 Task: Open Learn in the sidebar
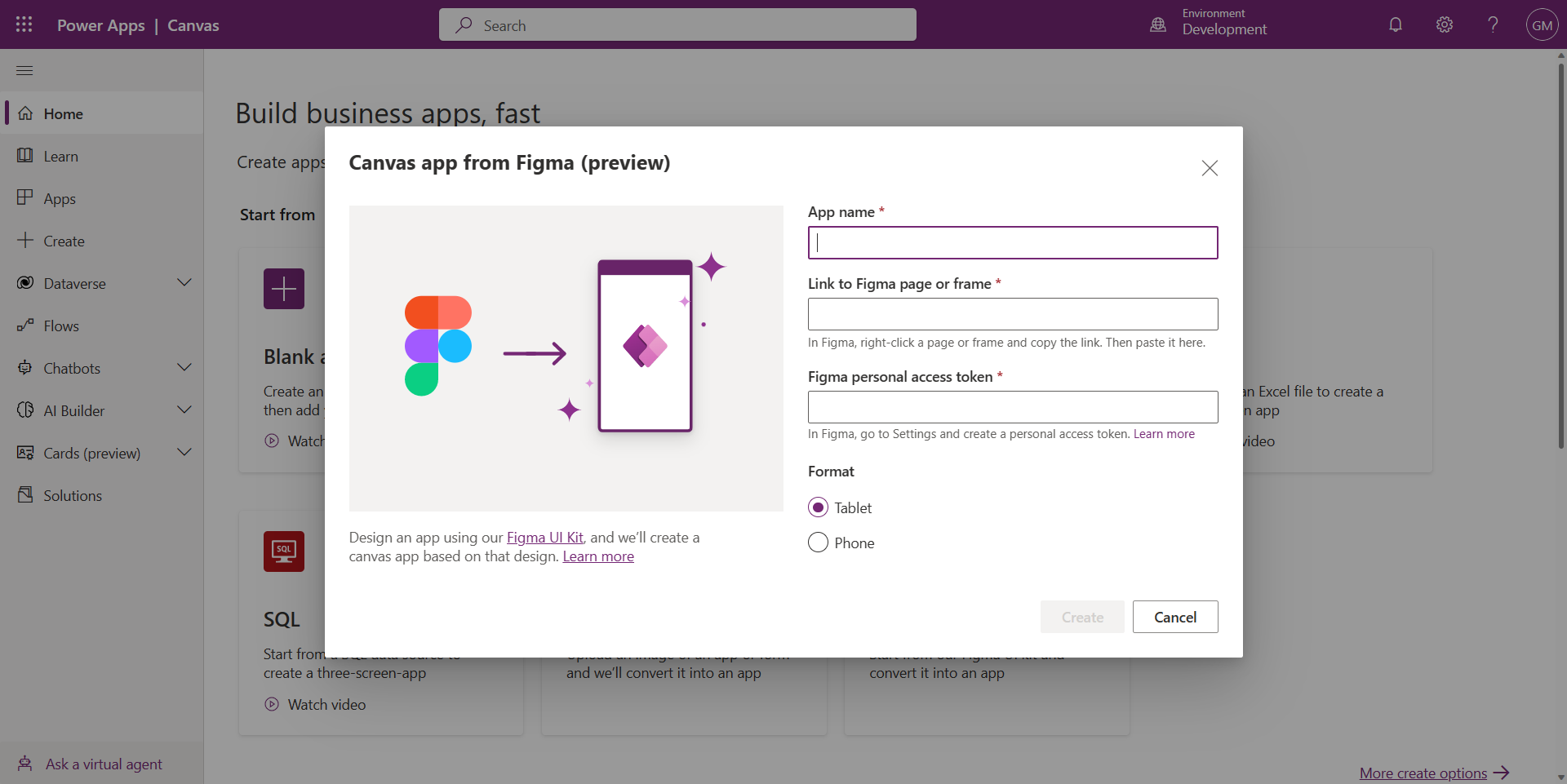pyautogui.click(x=101, y=156)
